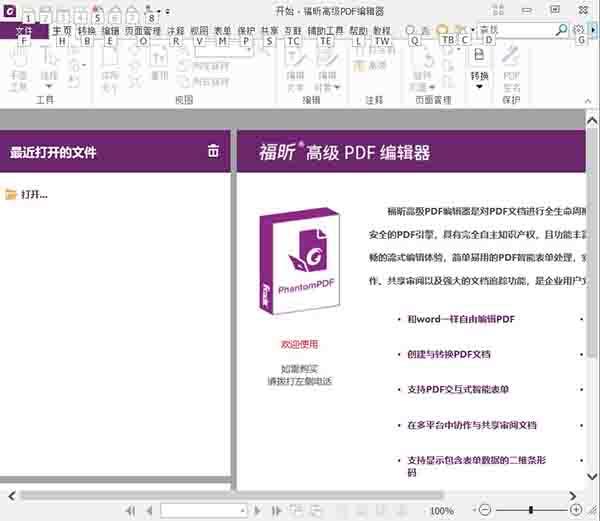The height and width of the screenshot is (521, 600).
Task: Click the PDF签名 protect tool icon
Action: (x=511, y=69)
